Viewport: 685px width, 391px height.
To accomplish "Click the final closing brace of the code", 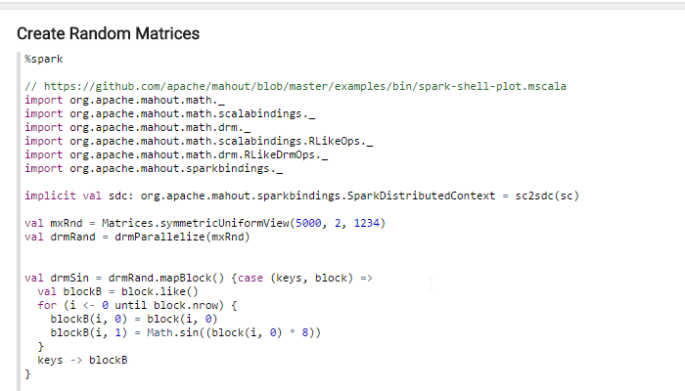I will point(28,374).
